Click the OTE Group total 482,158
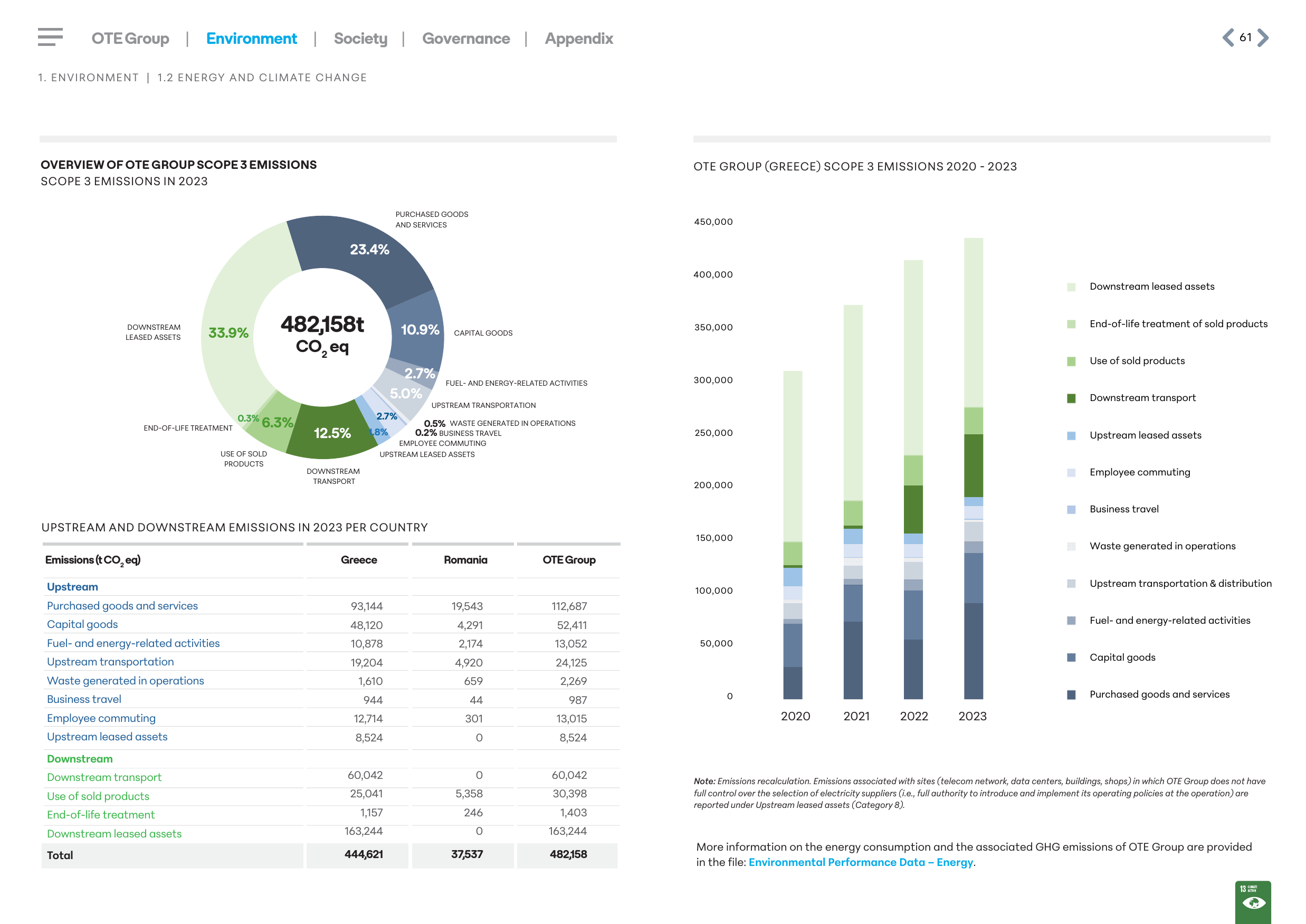The width and height of the screenshot is (1306, 924). point(568,854)
